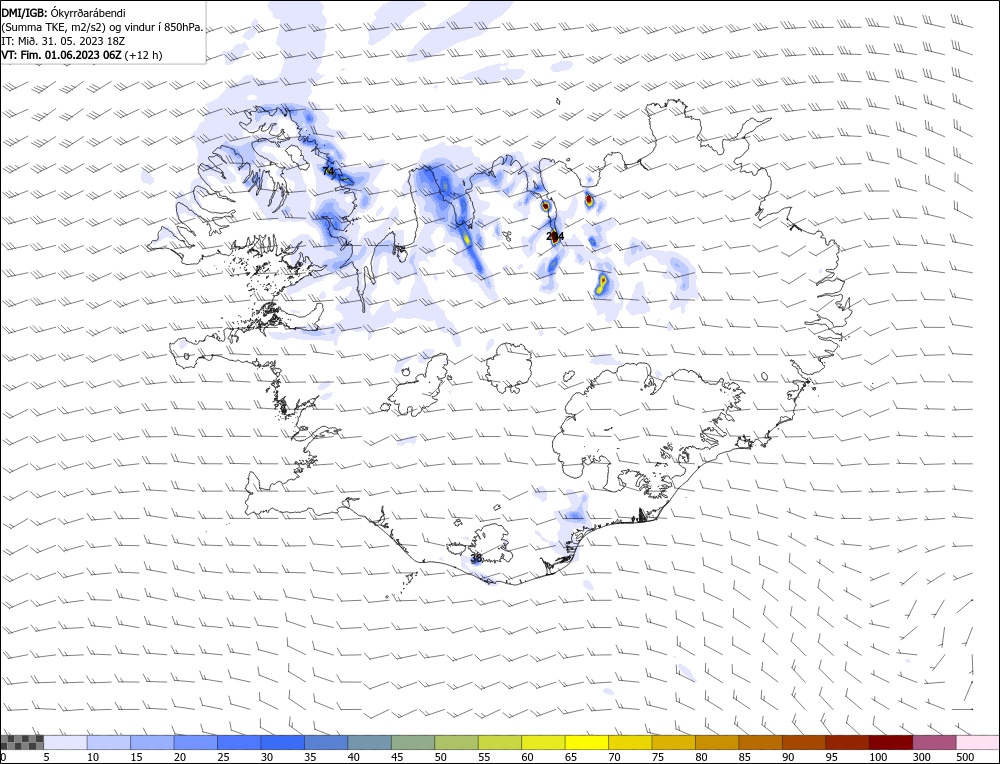
Task: Pick the 30–35 deep blue legend swatch
Action: [283, 742]
